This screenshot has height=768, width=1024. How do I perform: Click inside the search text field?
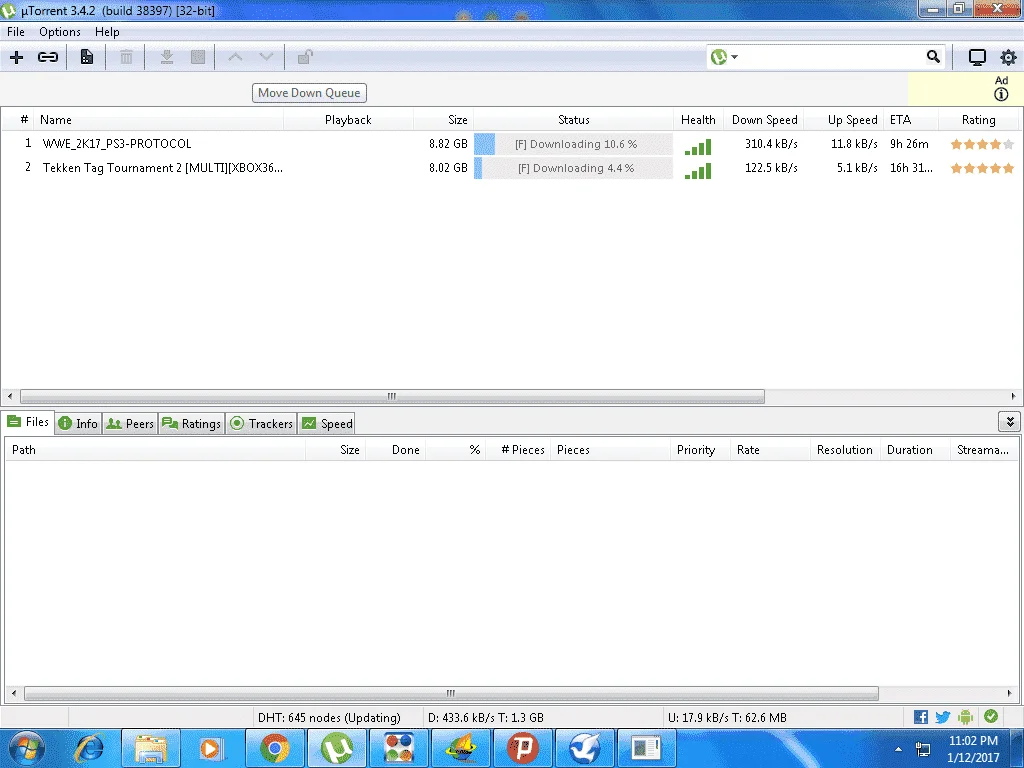pos(833,57)
